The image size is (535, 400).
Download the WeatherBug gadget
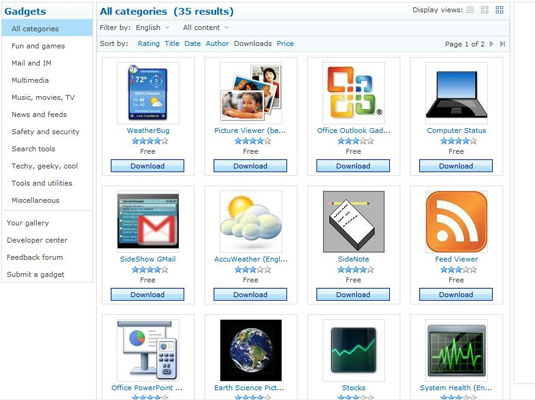[x=147, y=166]
